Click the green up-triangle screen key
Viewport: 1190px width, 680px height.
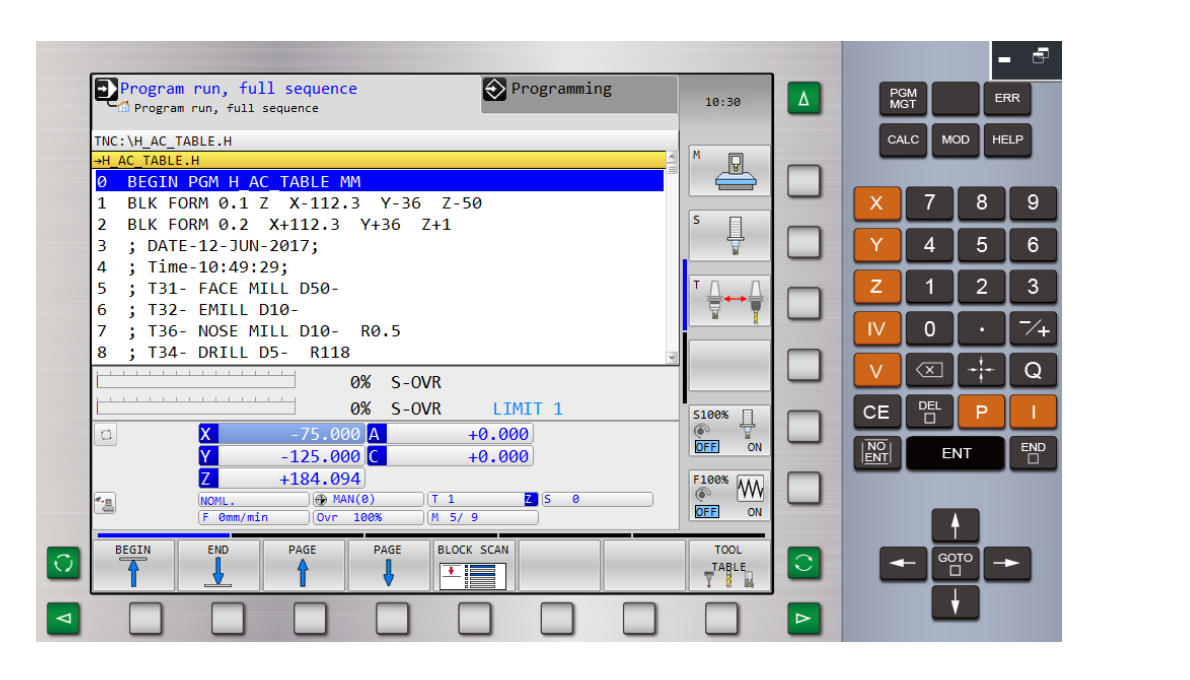[x=804, y=98]
